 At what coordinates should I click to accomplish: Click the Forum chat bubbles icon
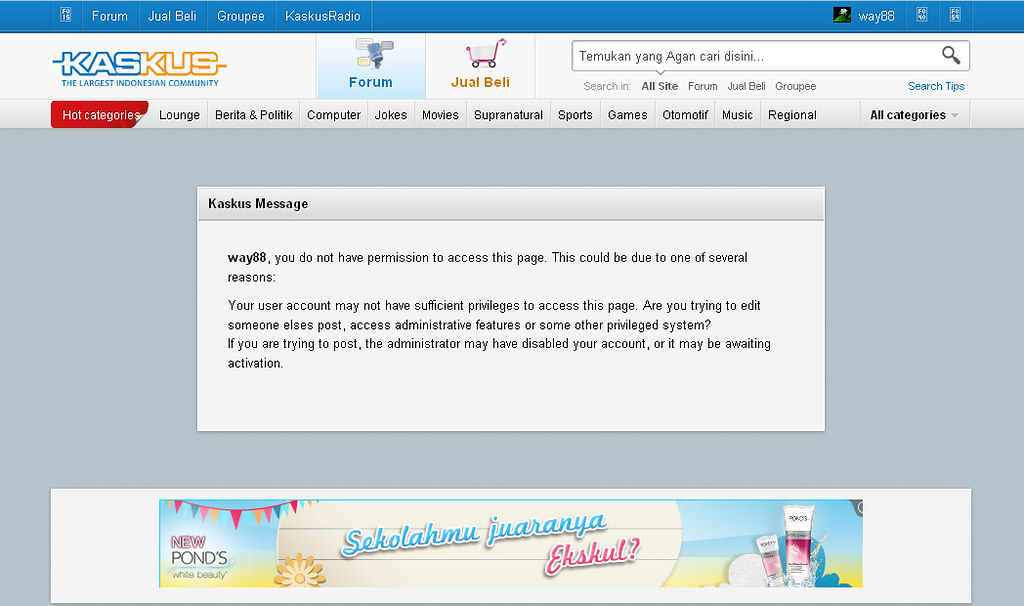tap(374, 54)
